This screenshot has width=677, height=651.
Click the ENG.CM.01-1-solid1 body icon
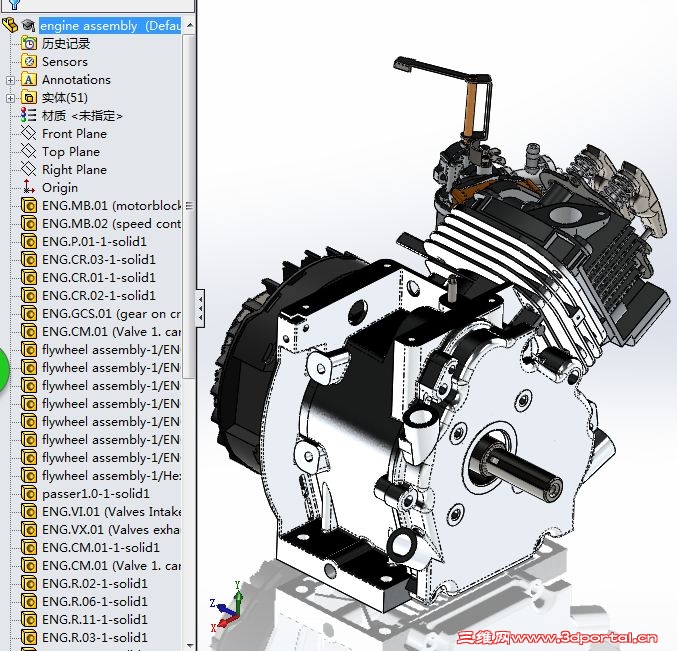coord(29,547)
